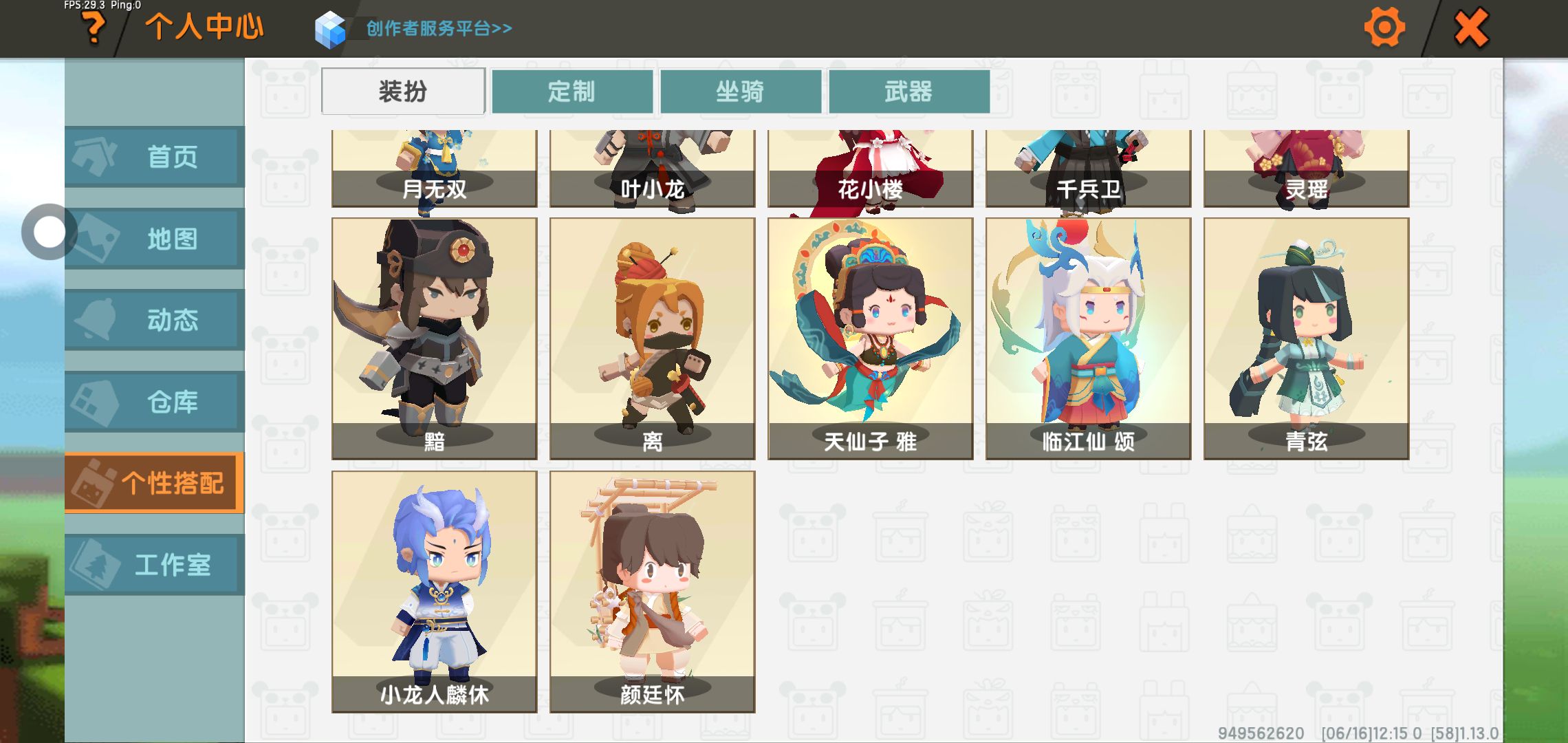Screen dimensions: 1568x743
Task: Open 地图 from the sidebar
Action: pyautogui.click(x=154, y=239)
